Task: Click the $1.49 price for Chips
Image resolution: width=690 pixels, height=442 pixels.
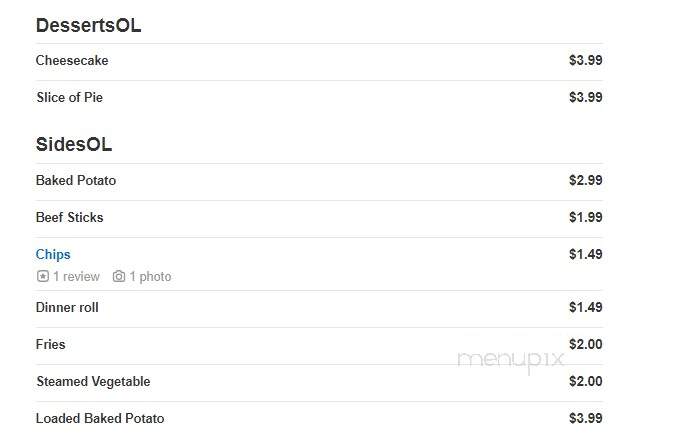Action: 586,254
